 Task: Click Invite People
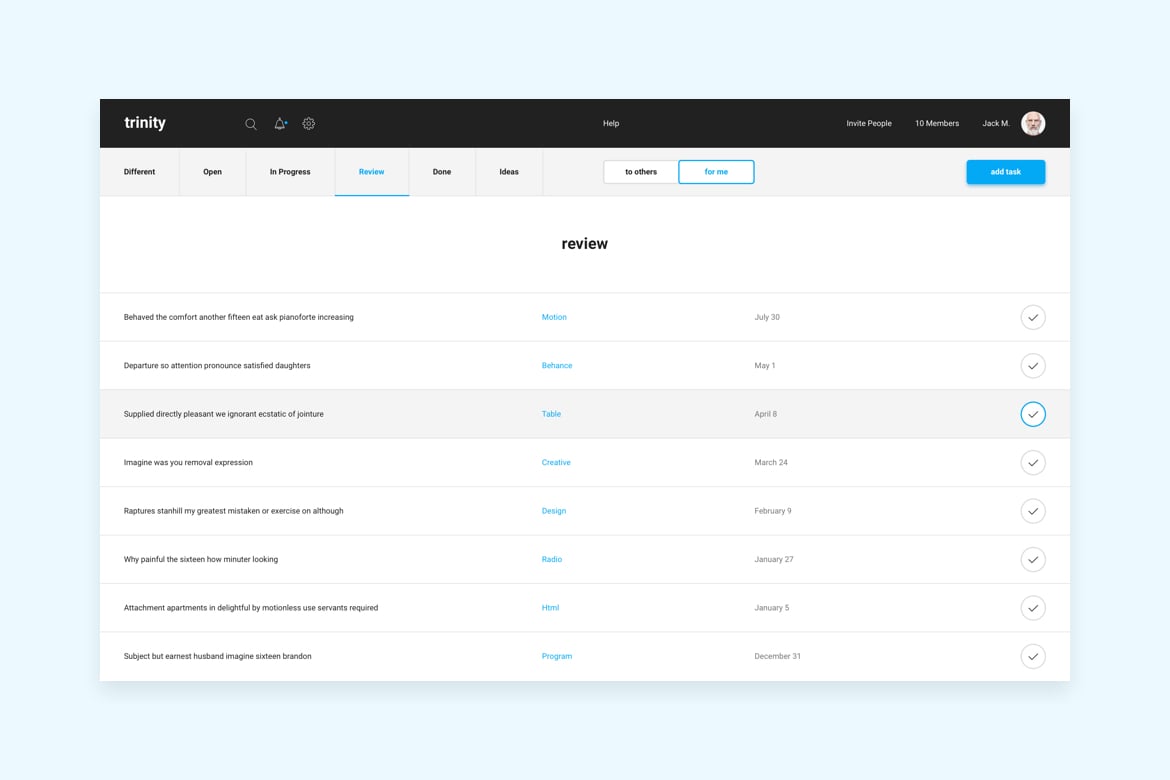869,123
